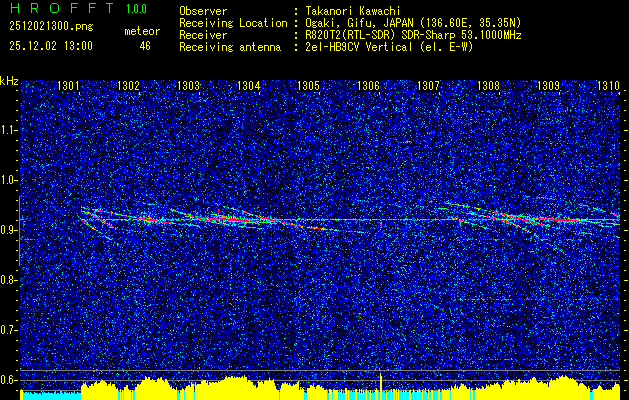The image size is (629, 400).
Task: Click time marker 1301
Action: pyautogui.click(x=68, y=85)
